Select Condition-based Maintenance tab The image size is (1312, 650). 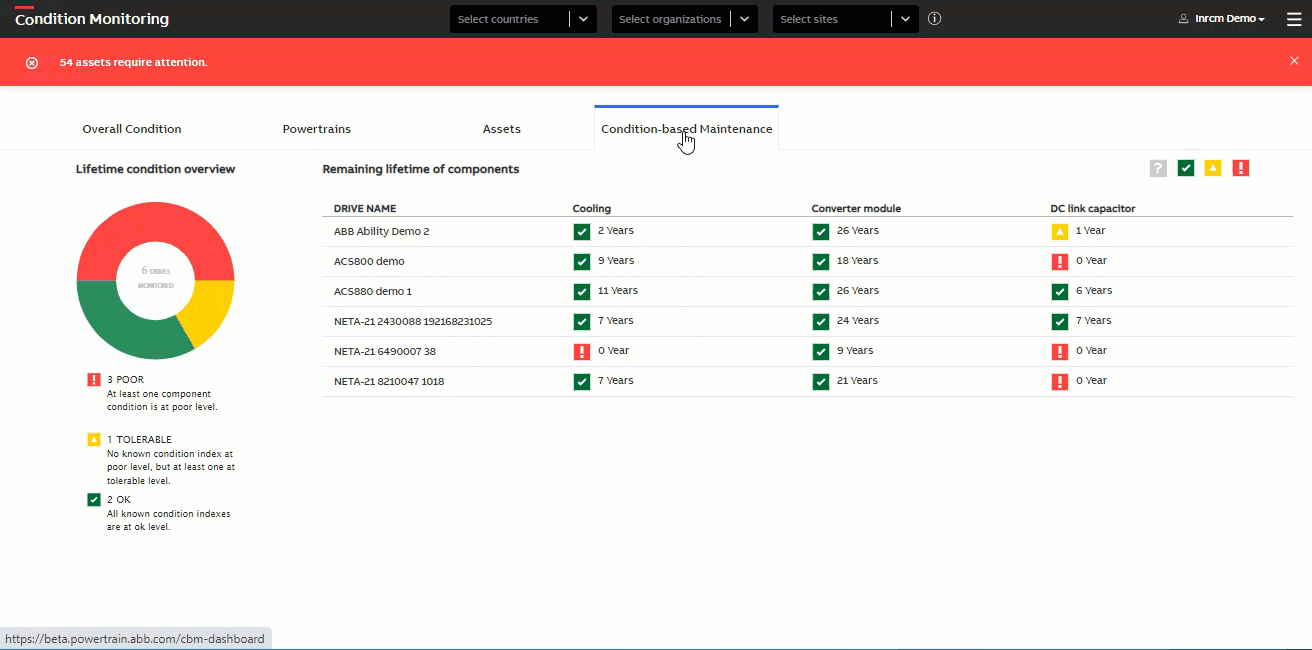click(x=686, y=129)
